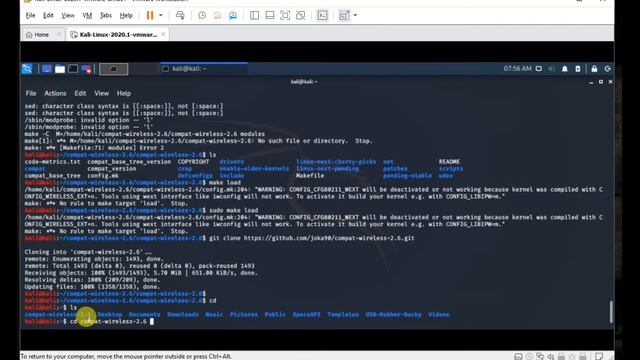Click 'README' in the ls listing
Viewport: 640px width, 360px height.
(x=449, y=162)
